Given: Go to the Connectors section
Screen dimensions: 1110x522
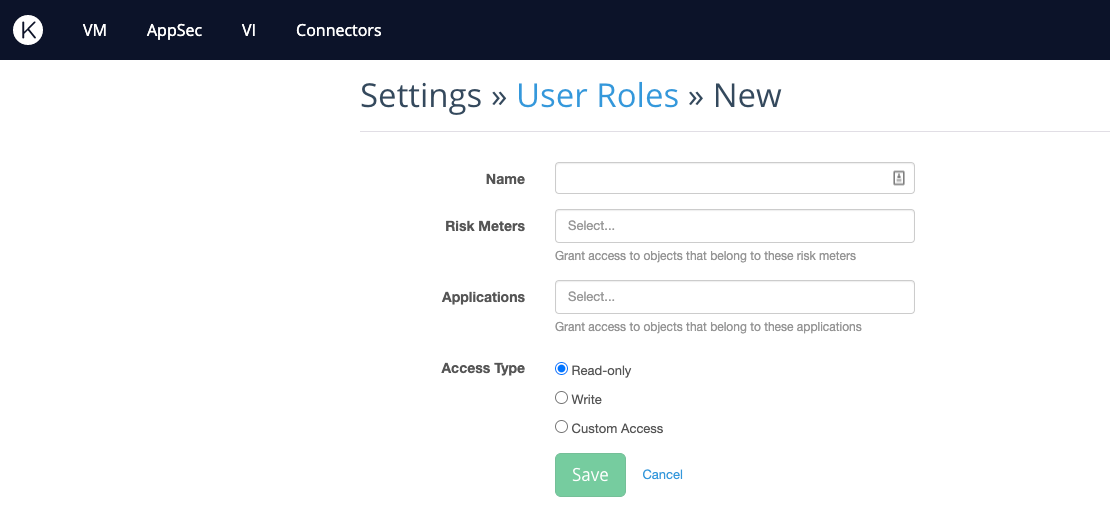Looking at the screenshot, I should pyautogui.click(x=338, y=30).
